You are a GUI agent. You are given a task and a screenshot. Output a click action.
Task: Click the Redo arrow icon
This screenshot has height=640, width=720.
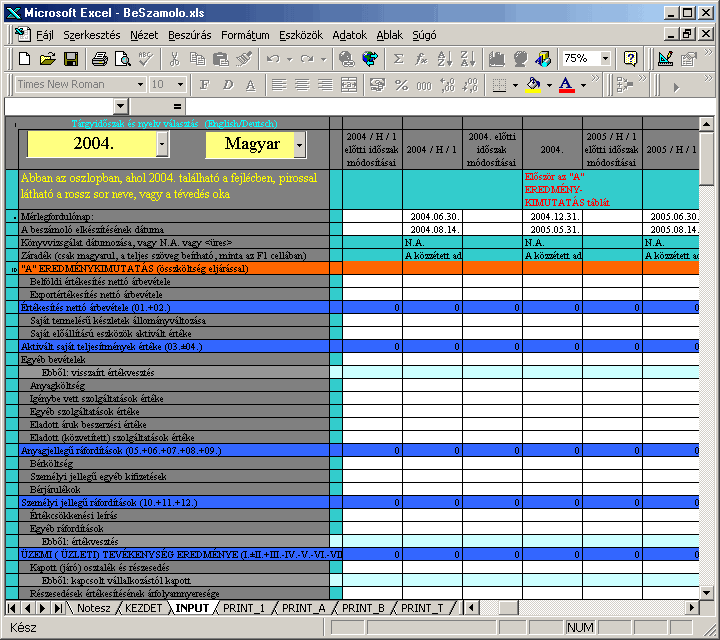[307, 59]
